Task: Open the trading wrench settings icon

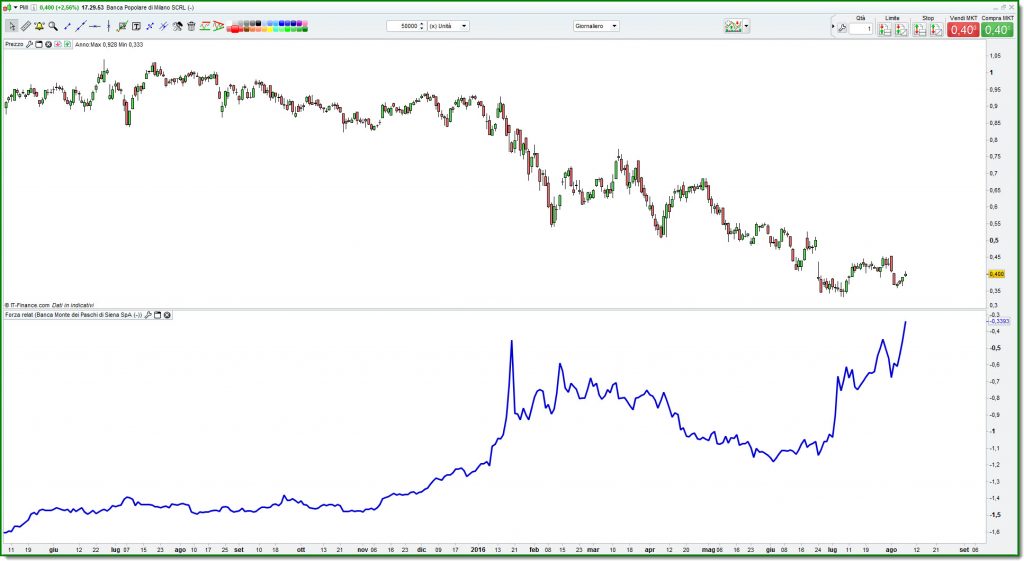Action: click(842, 28)
